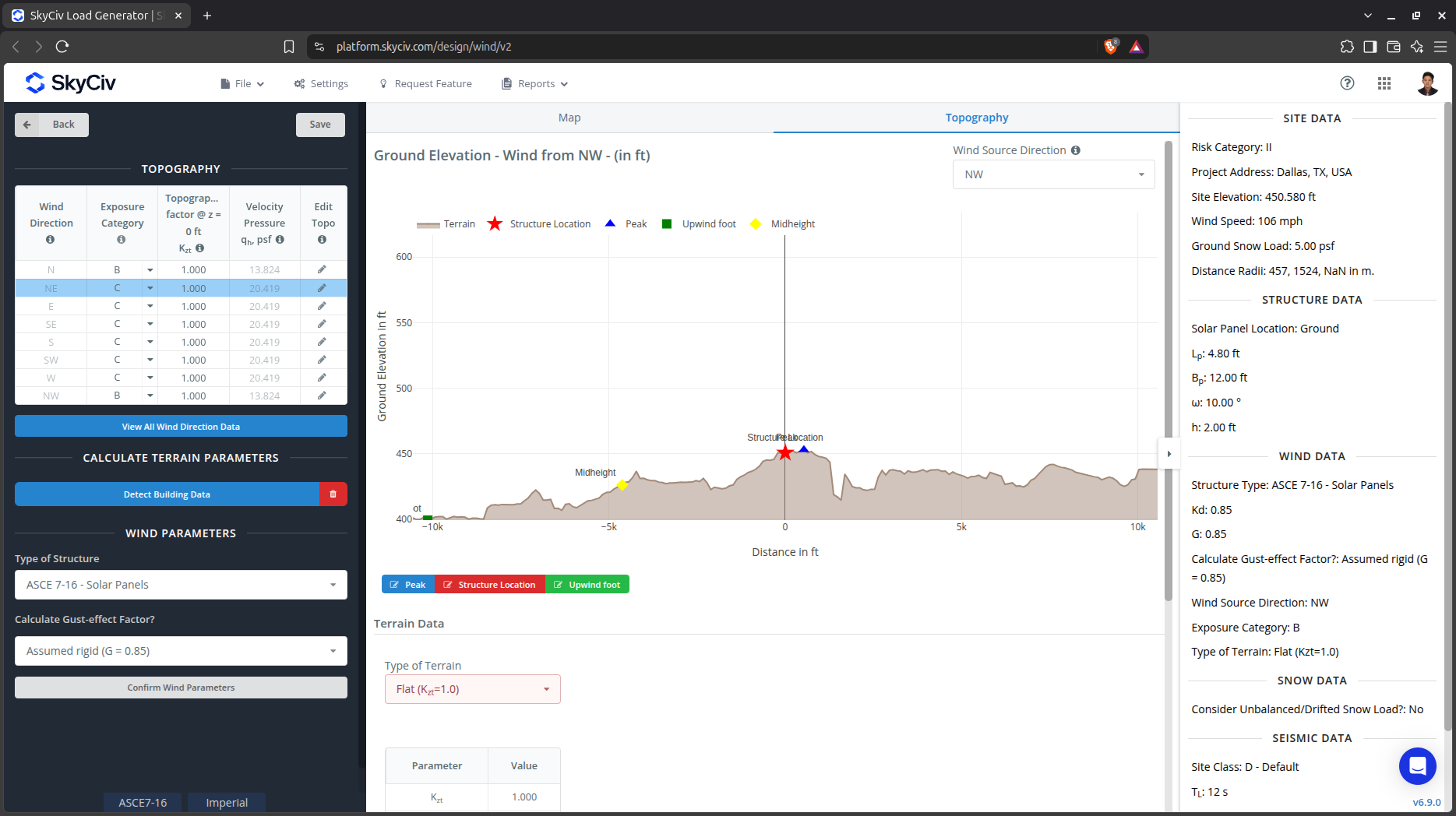
Task: Edit topography for NE wind direction row
Action: coord(322,288)
